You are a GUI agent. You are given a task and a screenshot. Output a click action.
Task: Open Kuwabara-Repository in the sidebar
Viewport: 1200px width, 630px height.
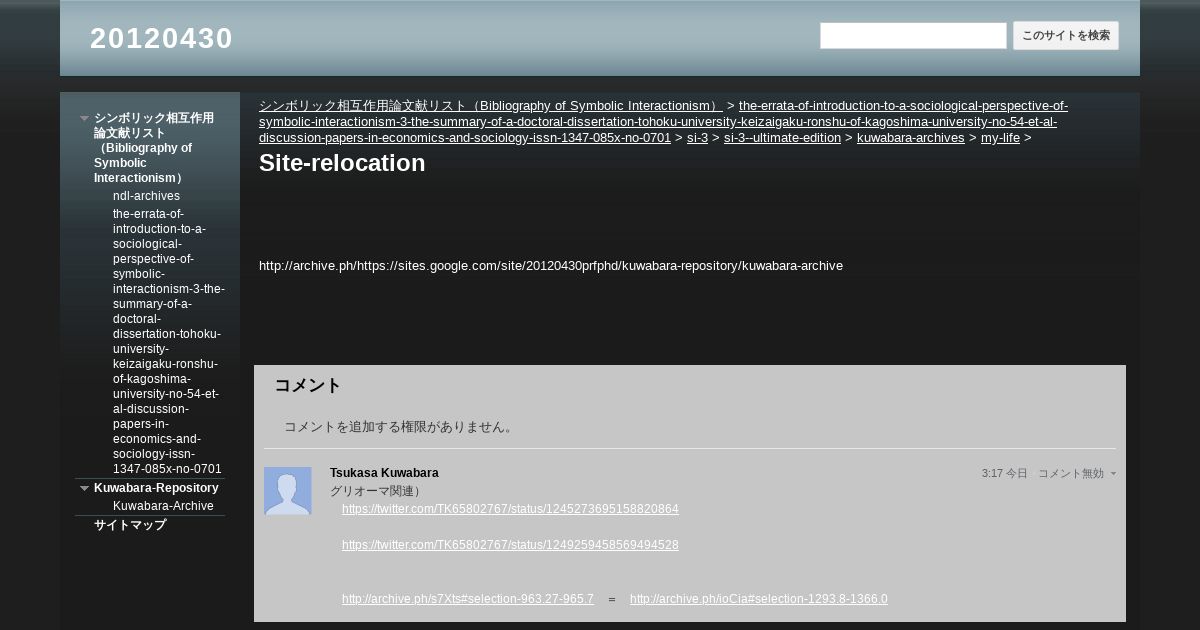click(156, 488)
